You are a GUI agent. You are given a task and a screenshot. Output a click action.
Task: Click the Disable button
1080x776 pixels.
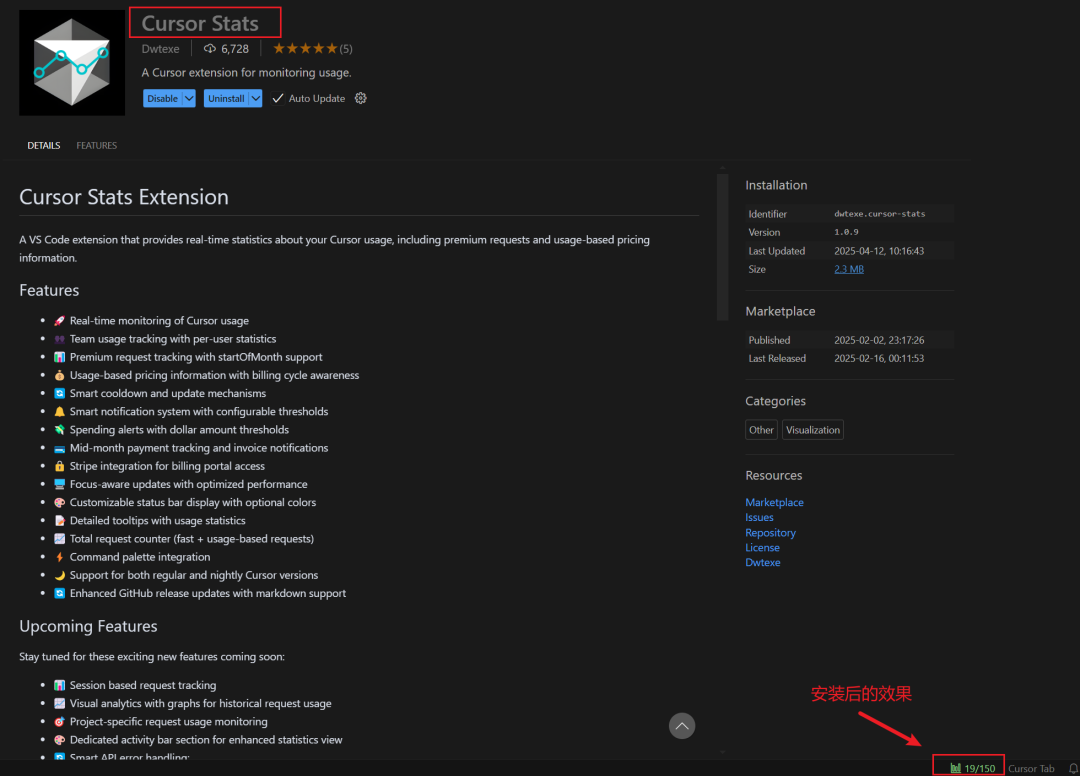click(163, 98)
